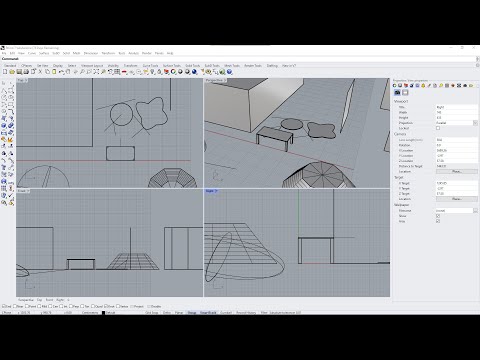
Task: Open the Dimension menu
Action: 91,53
